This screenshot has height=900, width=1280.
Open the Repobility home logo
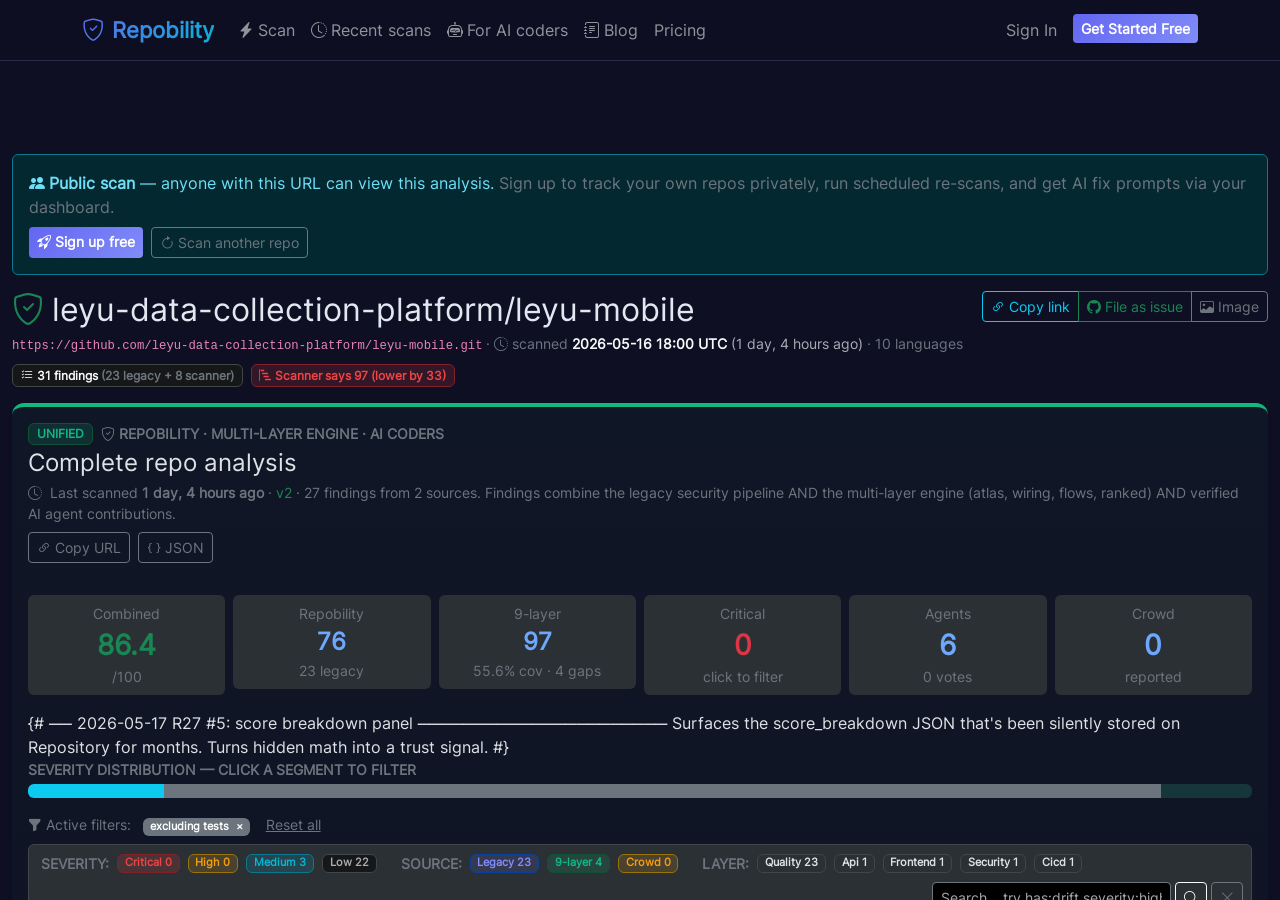(x=148, y=30)
